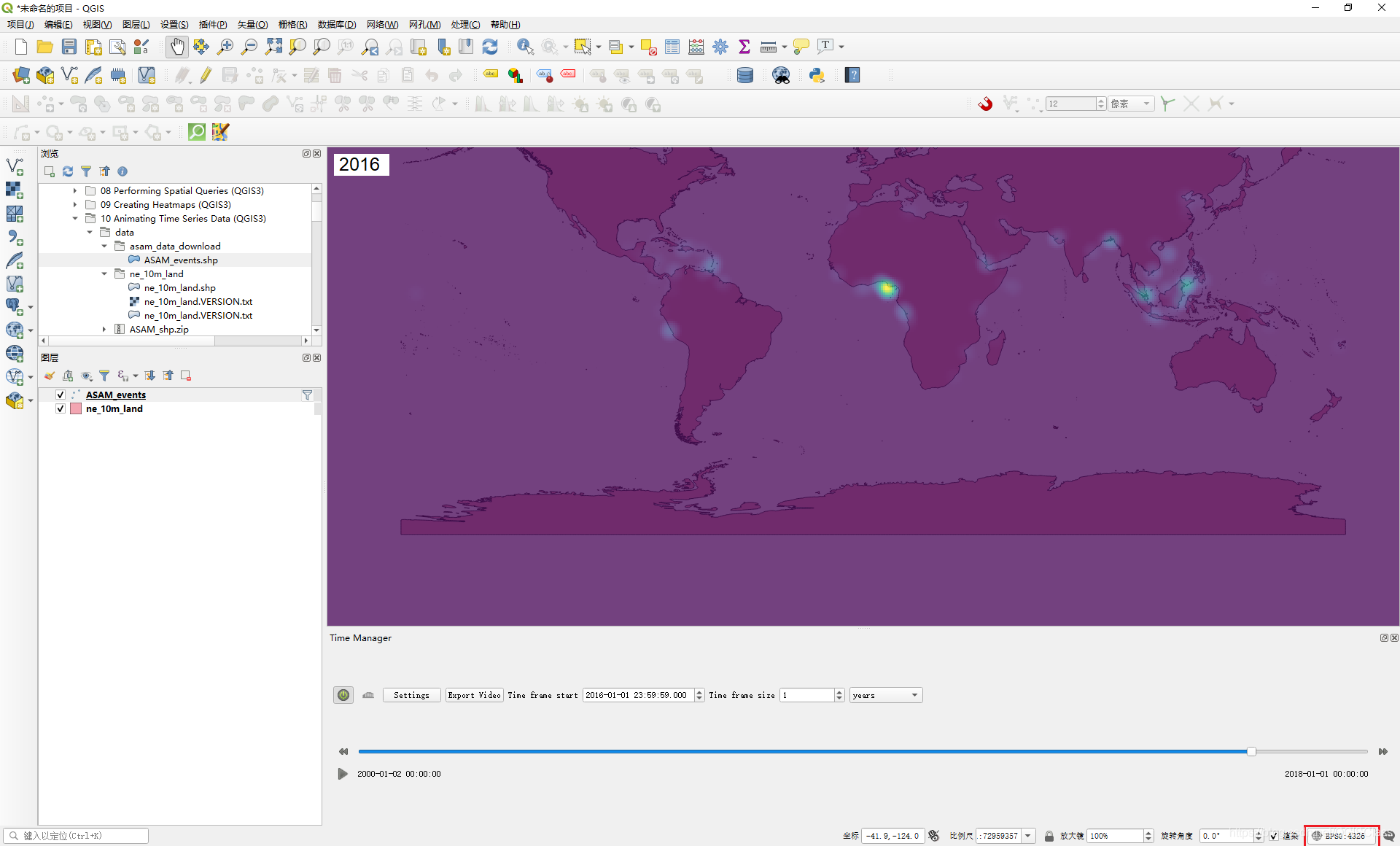Open the 矢量(O) menu

click(252, 24)
